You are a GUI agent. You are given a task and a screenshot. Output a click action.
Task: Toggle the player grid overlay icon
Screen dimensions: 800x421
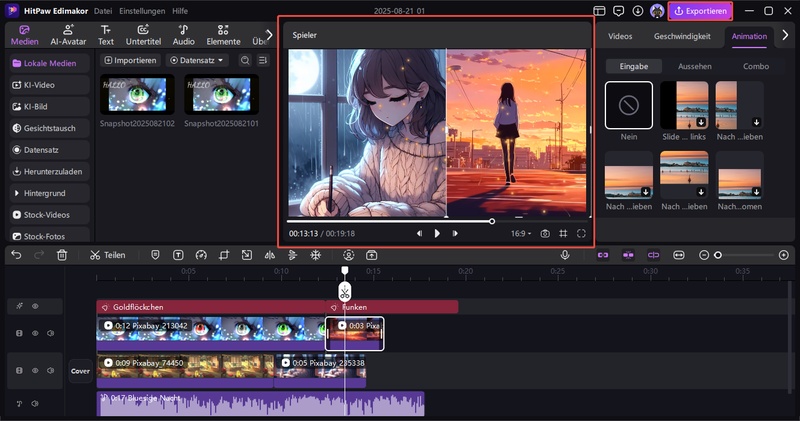coord(563,233)
